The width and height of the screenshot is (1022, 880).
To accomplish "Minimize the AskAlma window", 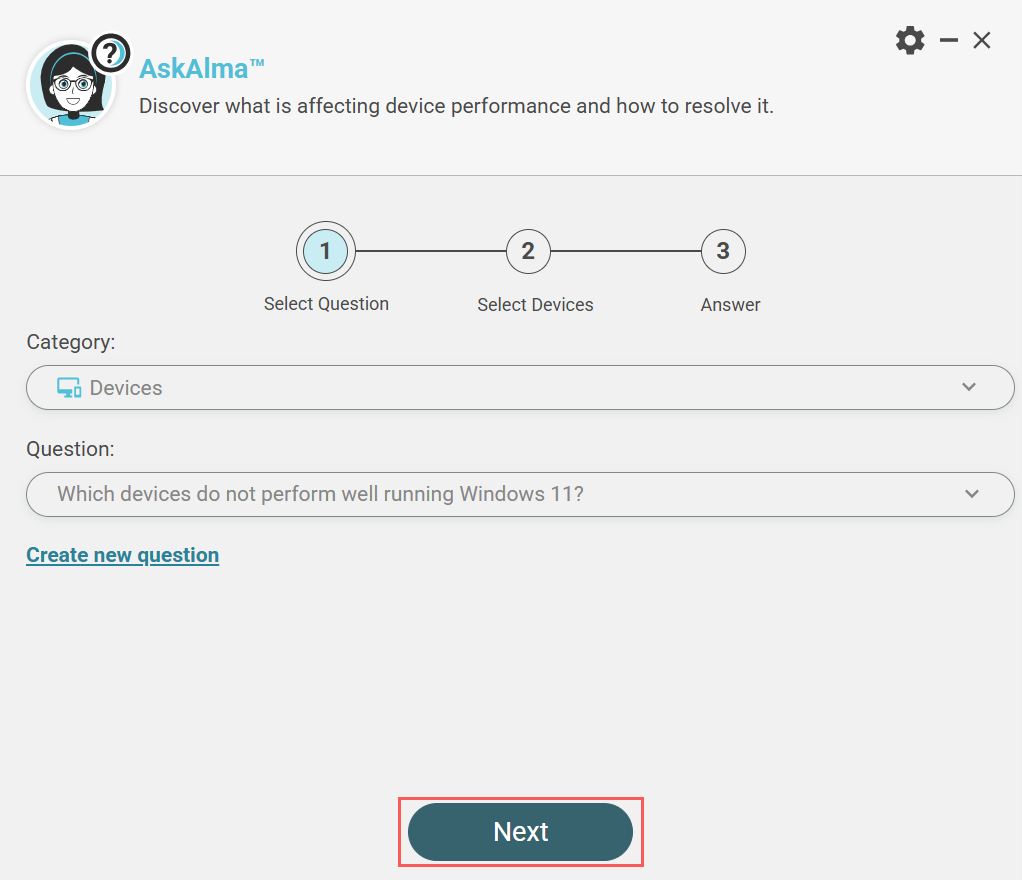I will click(x=949, y=41).
